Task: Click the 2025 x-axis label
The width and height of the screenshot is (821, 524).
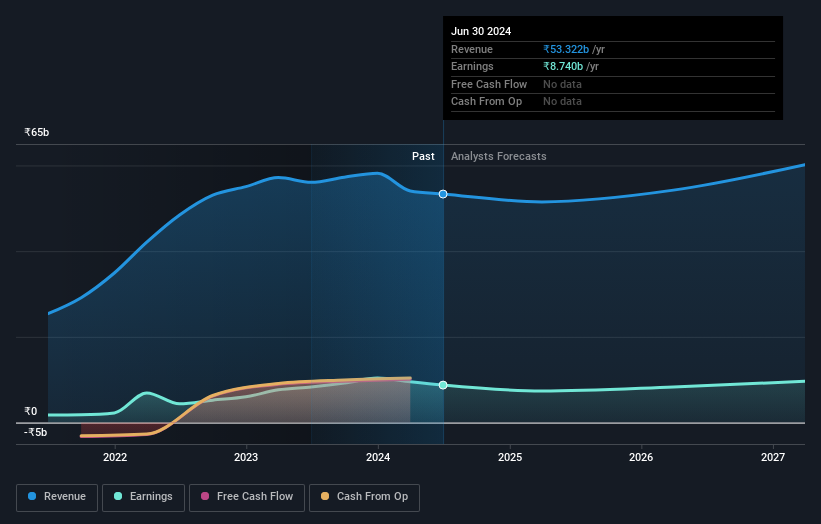Action: pos(510,458)
